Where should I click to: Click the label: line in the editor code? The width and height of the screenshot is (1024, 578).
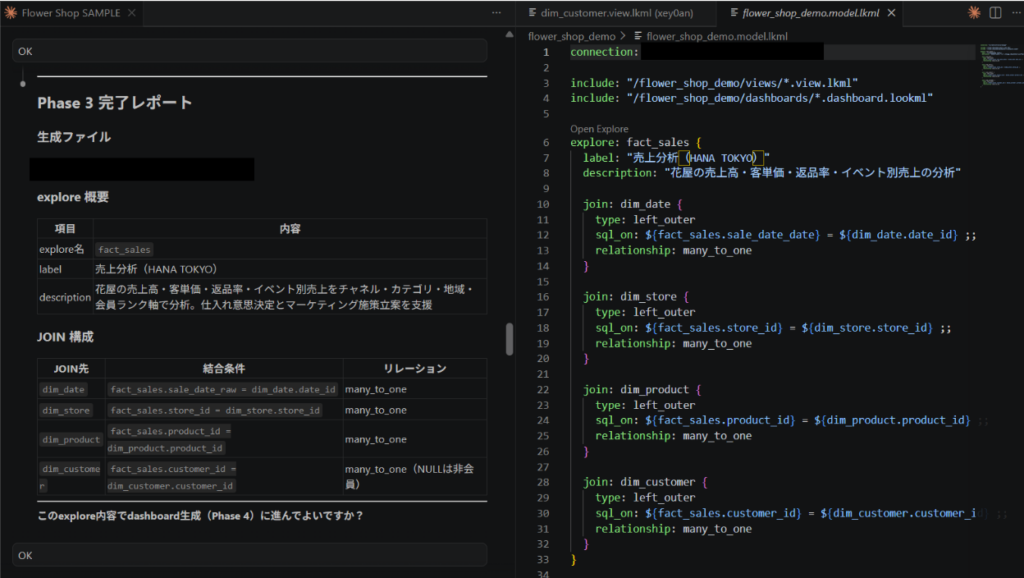click(676, 157)
